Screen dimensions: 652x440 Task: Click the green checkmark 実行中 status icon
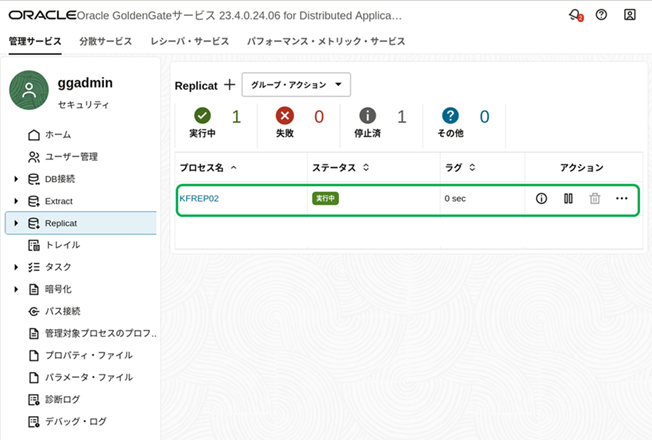tap(203, 116)
